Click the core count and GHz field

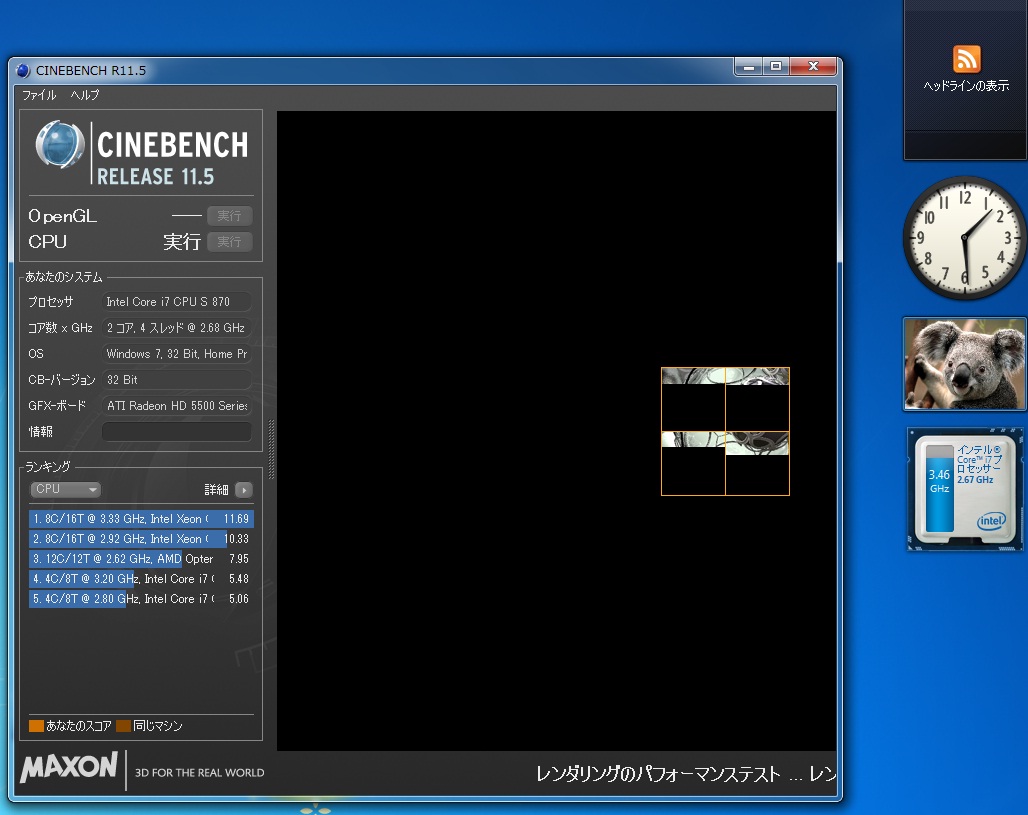pos(176,328)
